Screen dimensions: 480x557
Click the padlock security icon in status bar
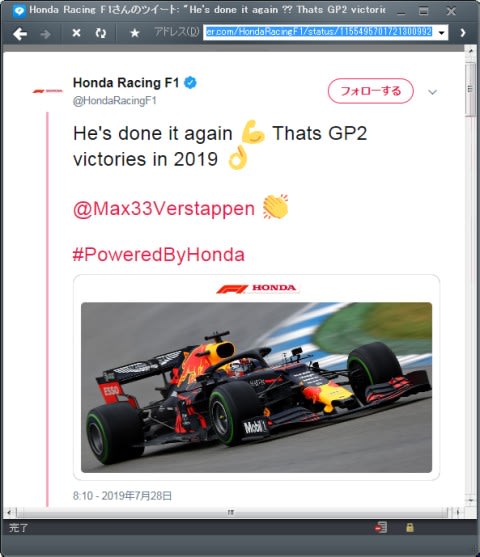(410, 527)
